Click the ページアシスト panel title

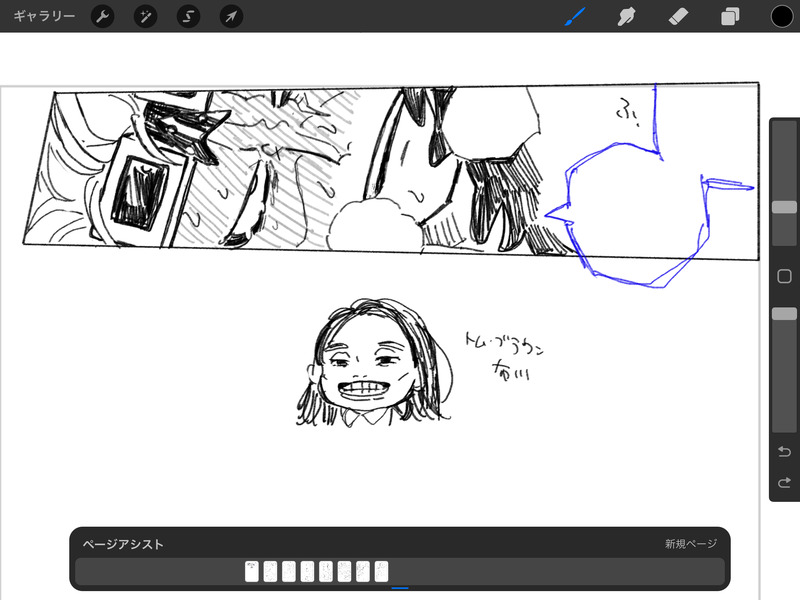(x=123, y=544)
